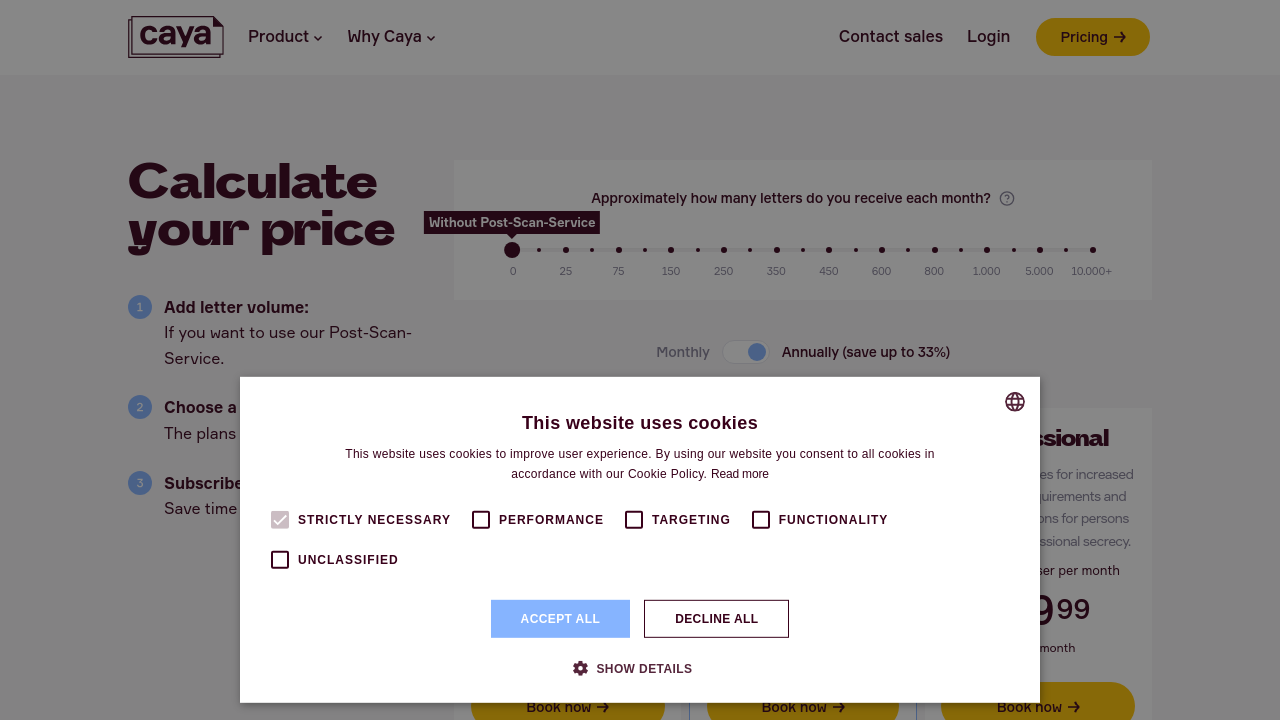Open the language globe icon in cookie dialog
This screenshot has height=720, width=1280.
1015,402
